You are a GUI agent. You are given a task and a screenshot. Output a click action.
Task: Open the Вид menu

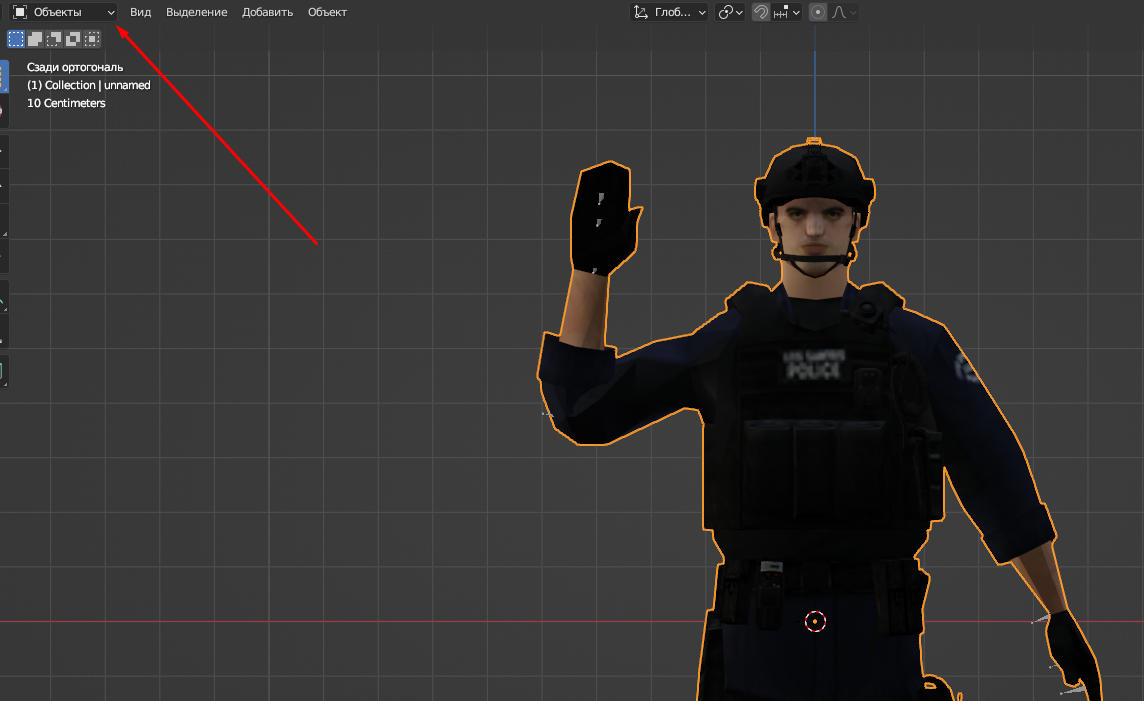140,12
